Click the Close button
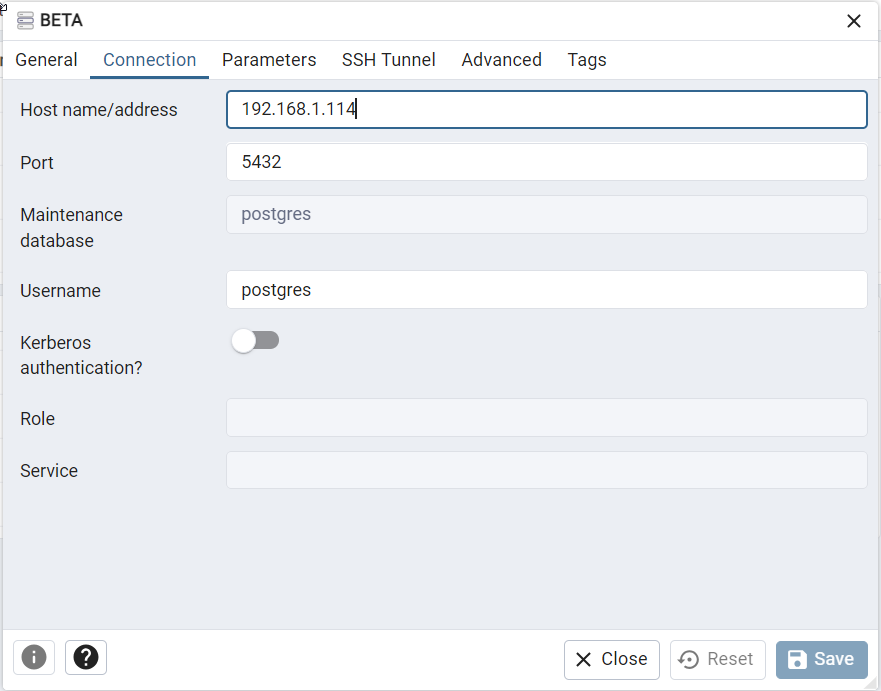 [611, 659]
